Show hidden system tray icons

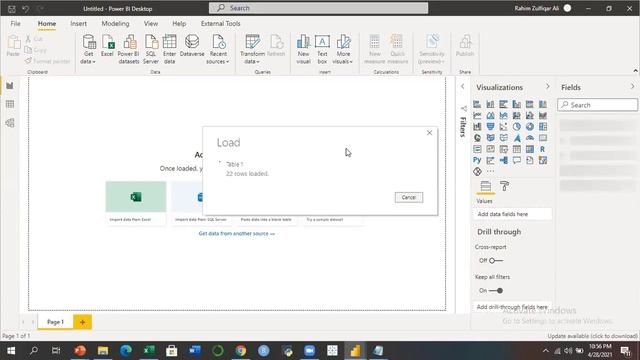(545, 351)
